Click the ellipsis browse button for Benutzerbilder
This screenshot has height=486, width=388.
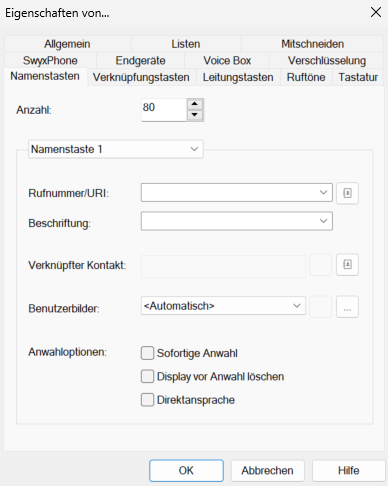[x=347, y=307]
